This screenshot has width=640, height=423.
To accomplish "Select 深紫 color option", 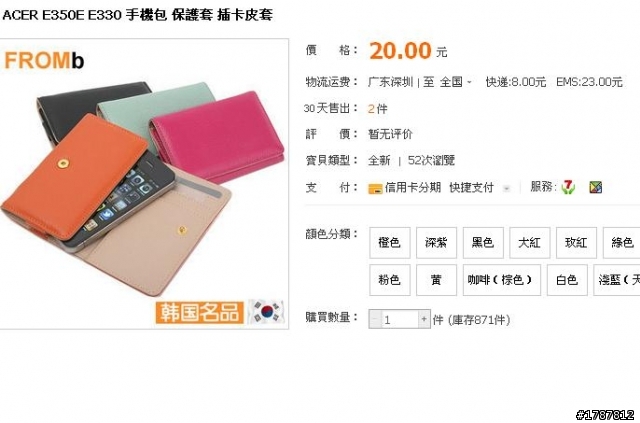I will (436, 243).
